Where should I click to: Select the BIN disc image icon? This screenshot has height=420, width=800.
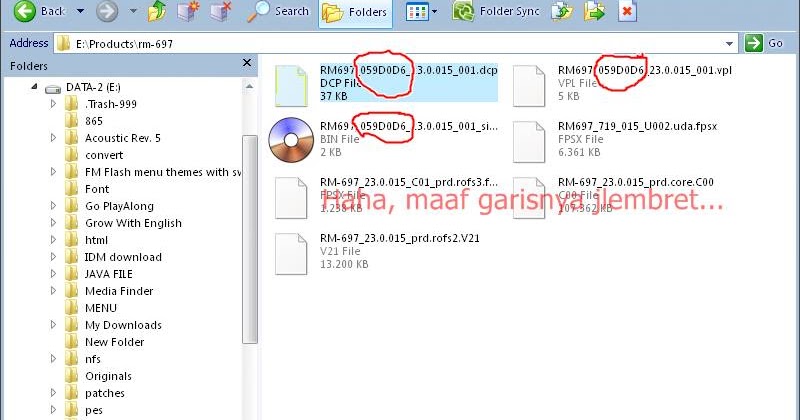point(291,140)
